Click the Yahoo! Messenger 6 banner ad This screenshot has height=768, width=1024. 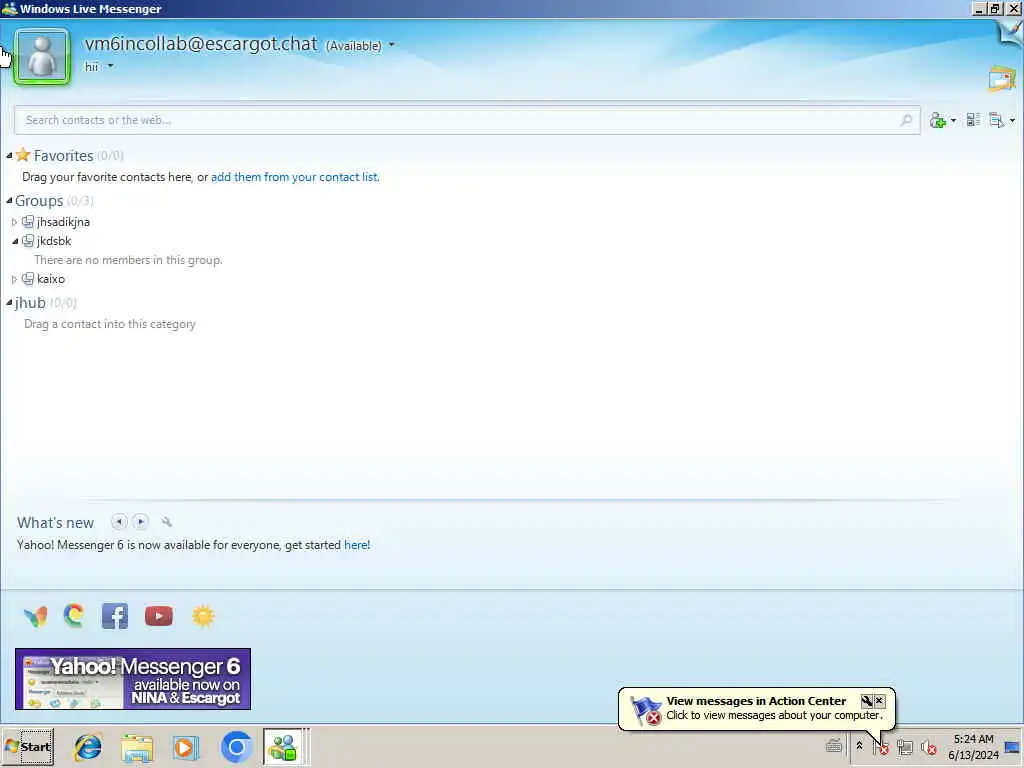[x=133, y=679]
